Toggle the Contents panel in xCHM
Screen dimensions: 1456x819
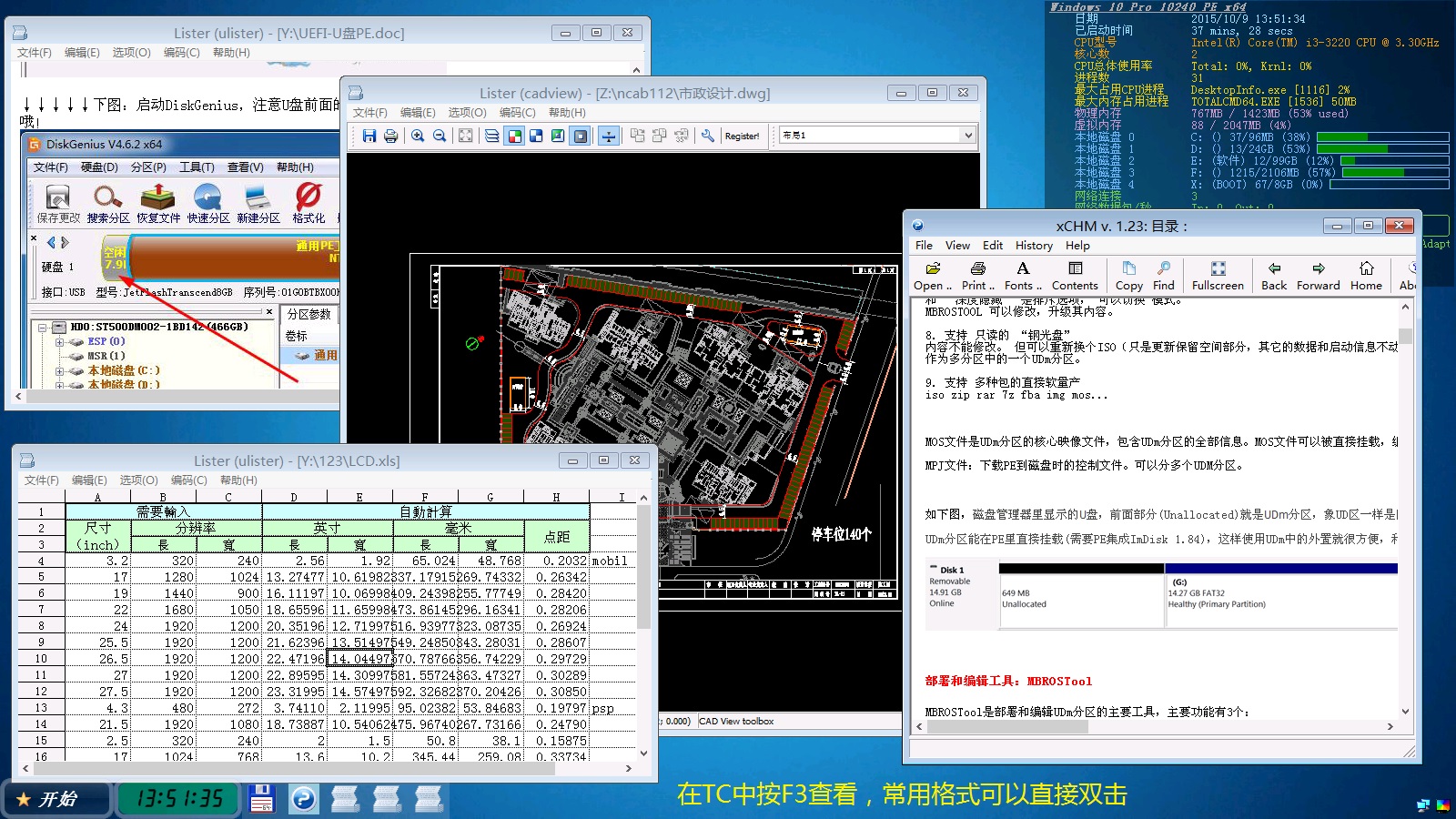point(1075,276)
